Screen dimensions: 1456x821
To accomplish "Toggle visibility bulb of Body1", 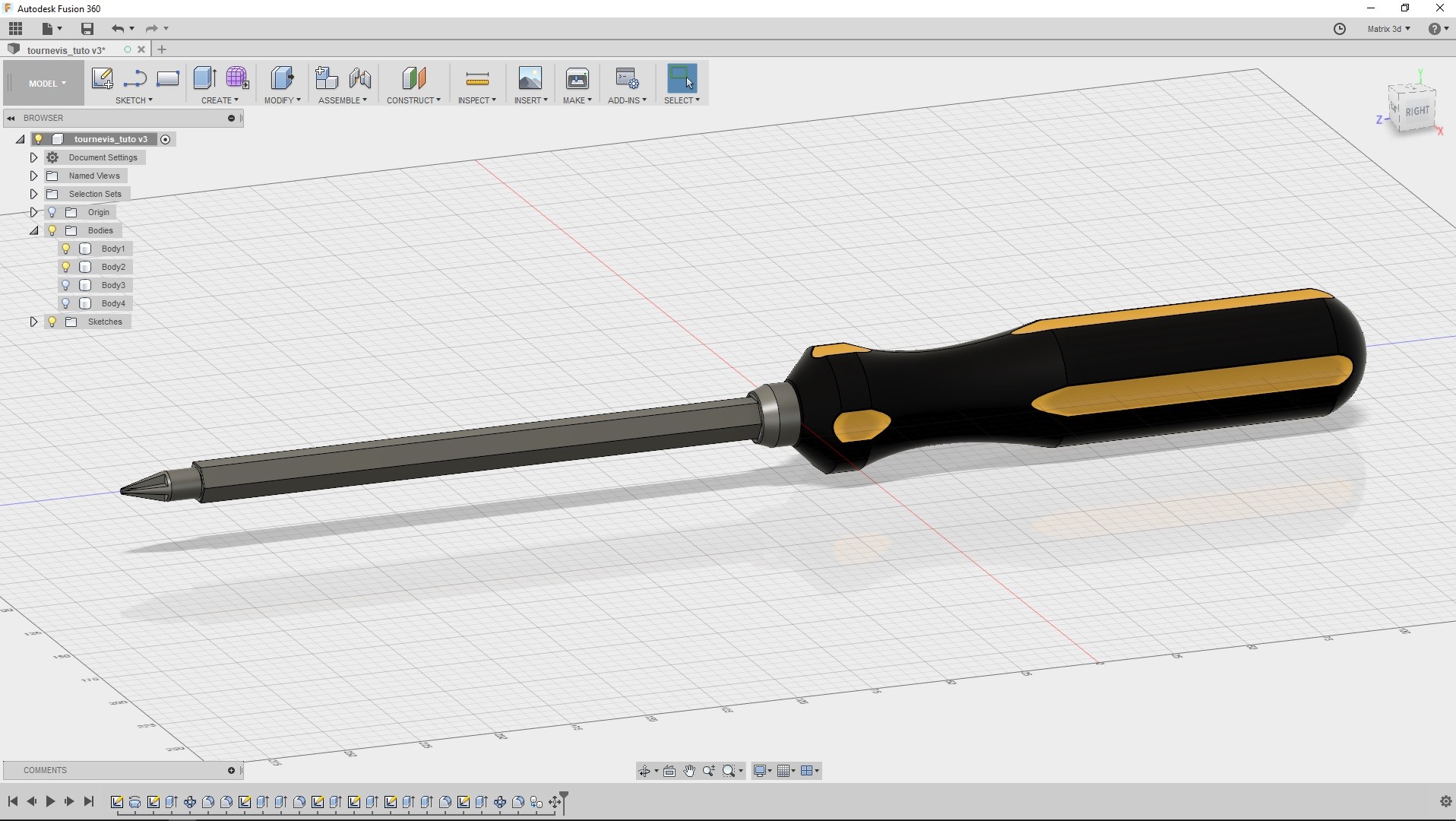I will [x=66, y=249].
